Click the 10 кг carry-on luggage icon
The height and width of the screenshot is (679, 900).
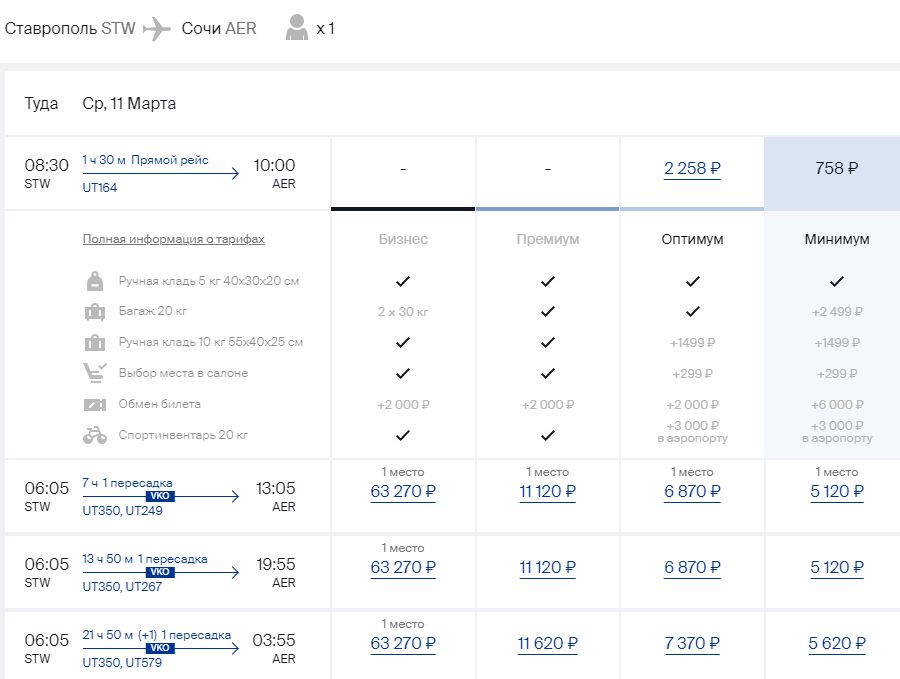[95, 343]
